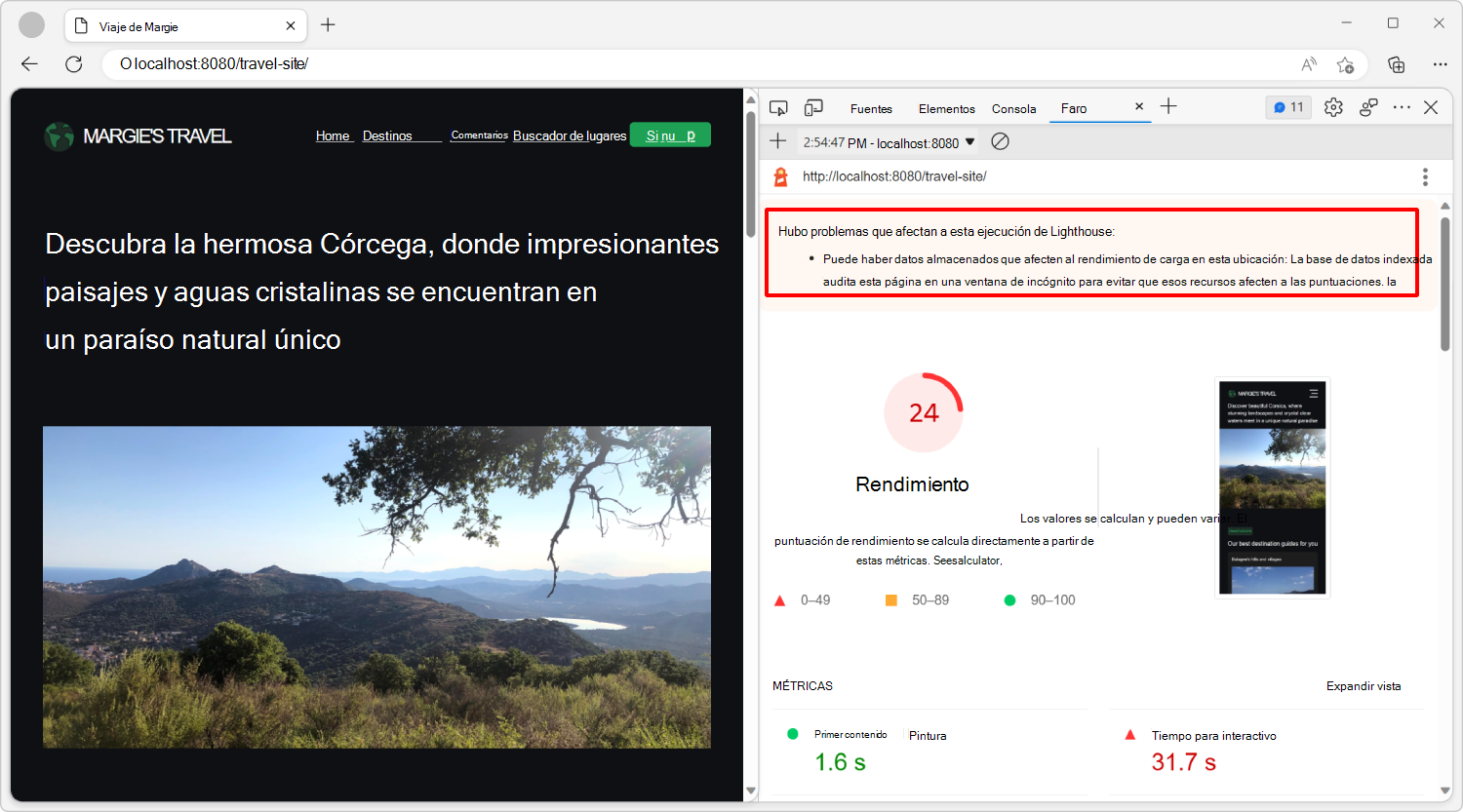Click the mobile page preview thumbnail

point(1272,487)
